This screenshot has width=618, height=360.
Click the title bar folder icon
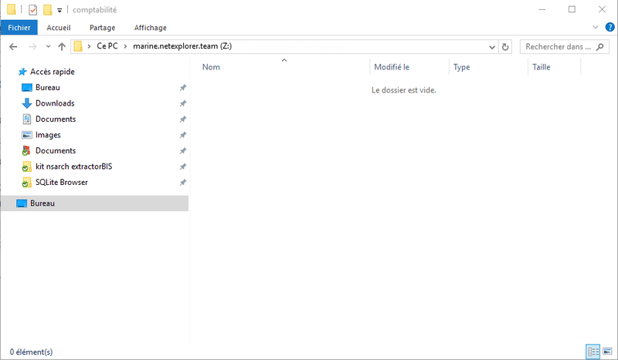point(11,9)
